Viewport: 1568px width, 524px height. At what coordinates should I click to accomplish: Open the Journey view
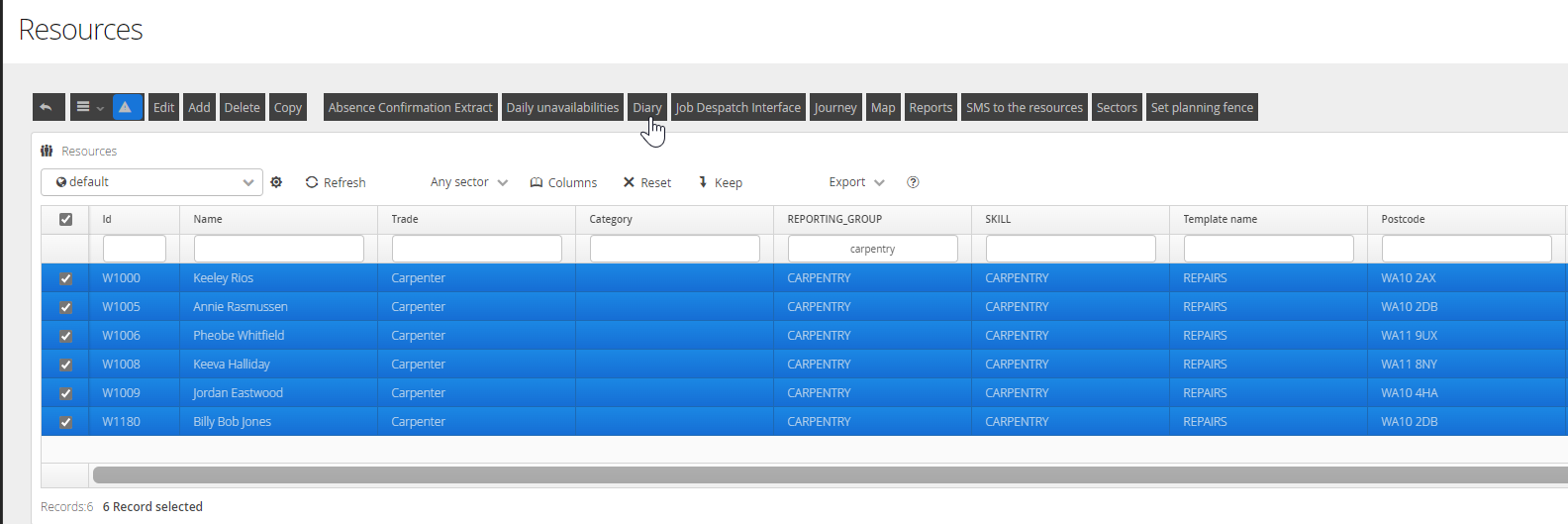(x=835, y=107)
